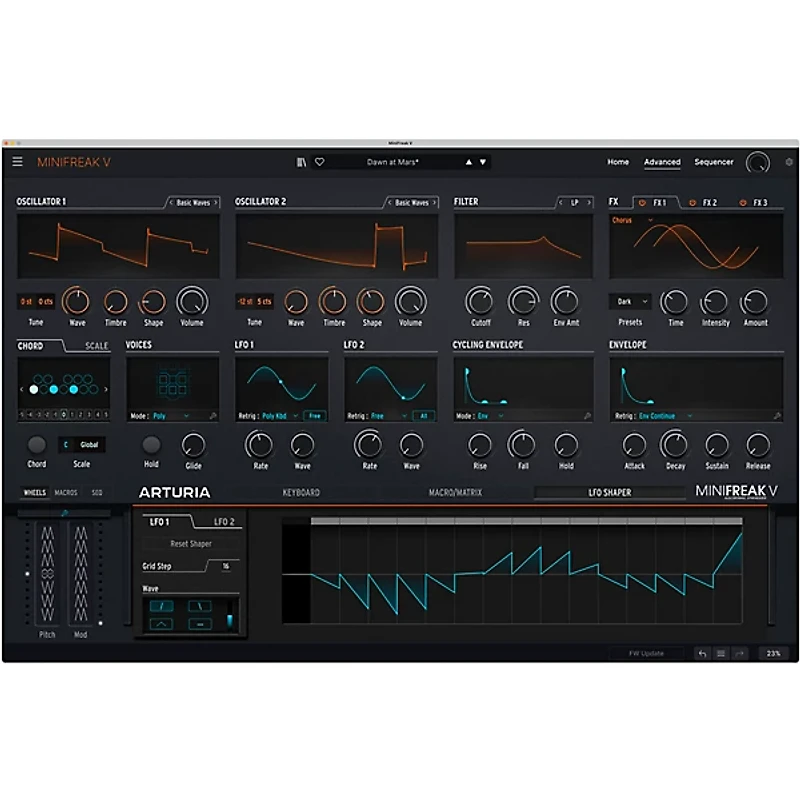Select the FX 2 tab

pyautogui.click(x=707, y=200)
